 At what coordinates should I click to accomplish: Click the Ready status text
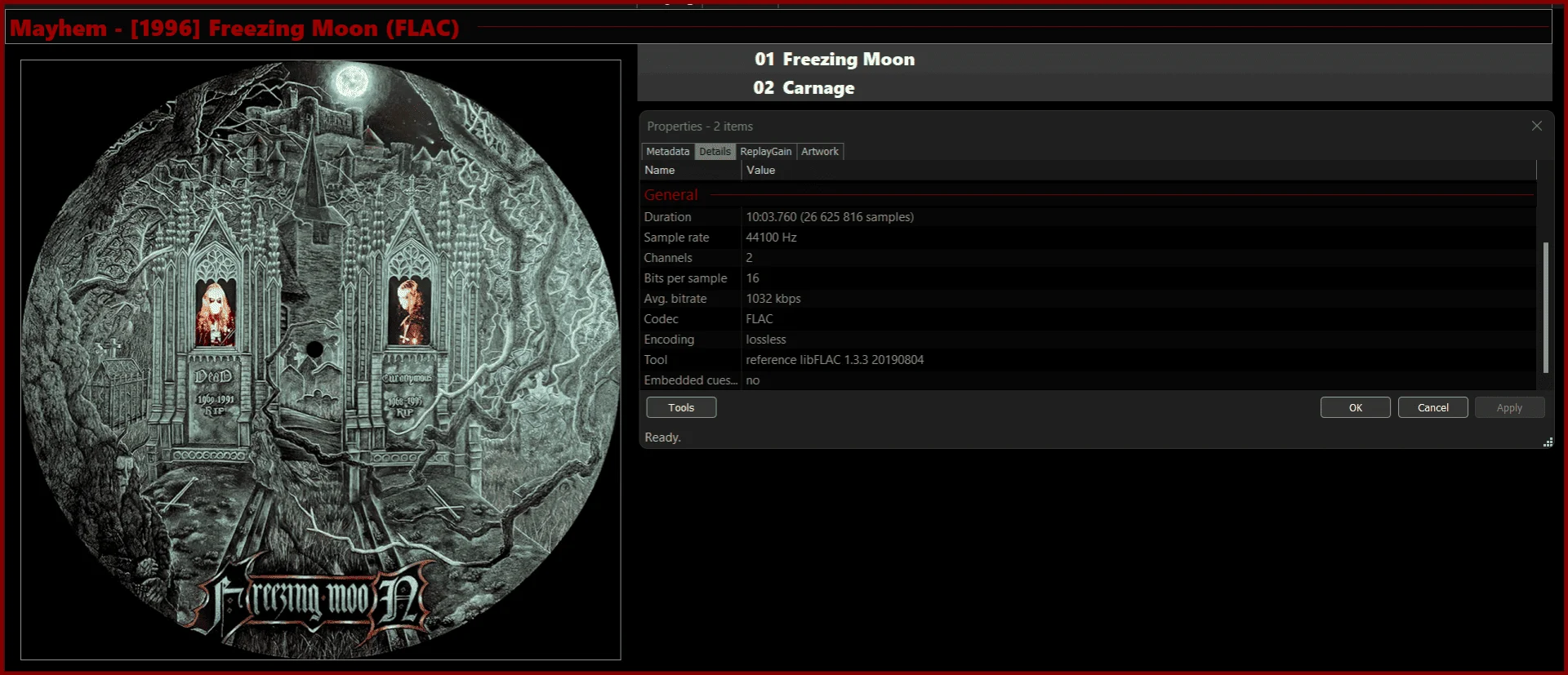tap(662, 437)
